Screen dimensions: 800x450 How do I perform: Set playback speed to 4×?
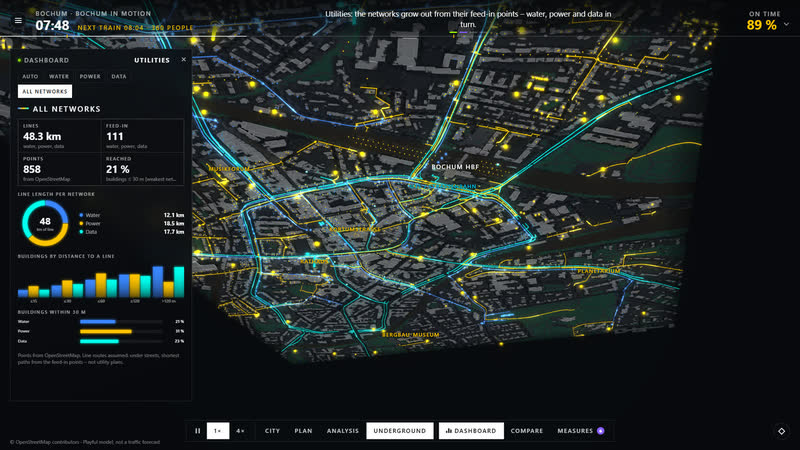click(x=240, y=431)
